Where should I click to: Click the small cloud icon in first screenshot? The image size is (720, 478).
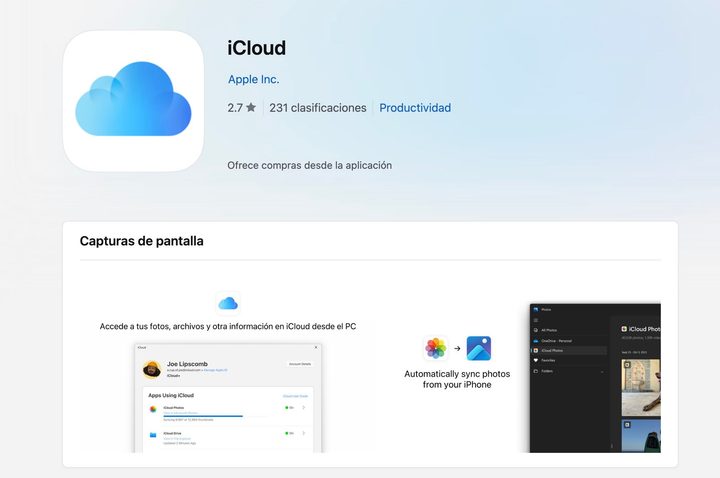tap(228, 303)
